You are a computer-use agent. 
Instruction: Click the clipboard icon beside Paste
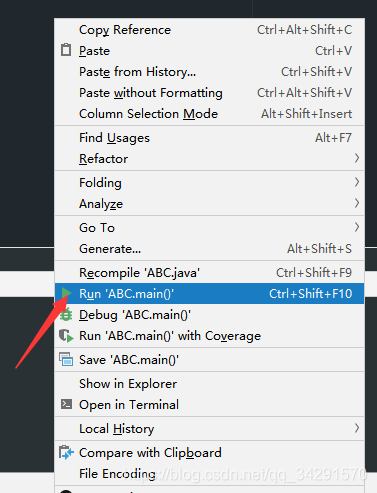(66, 50)
